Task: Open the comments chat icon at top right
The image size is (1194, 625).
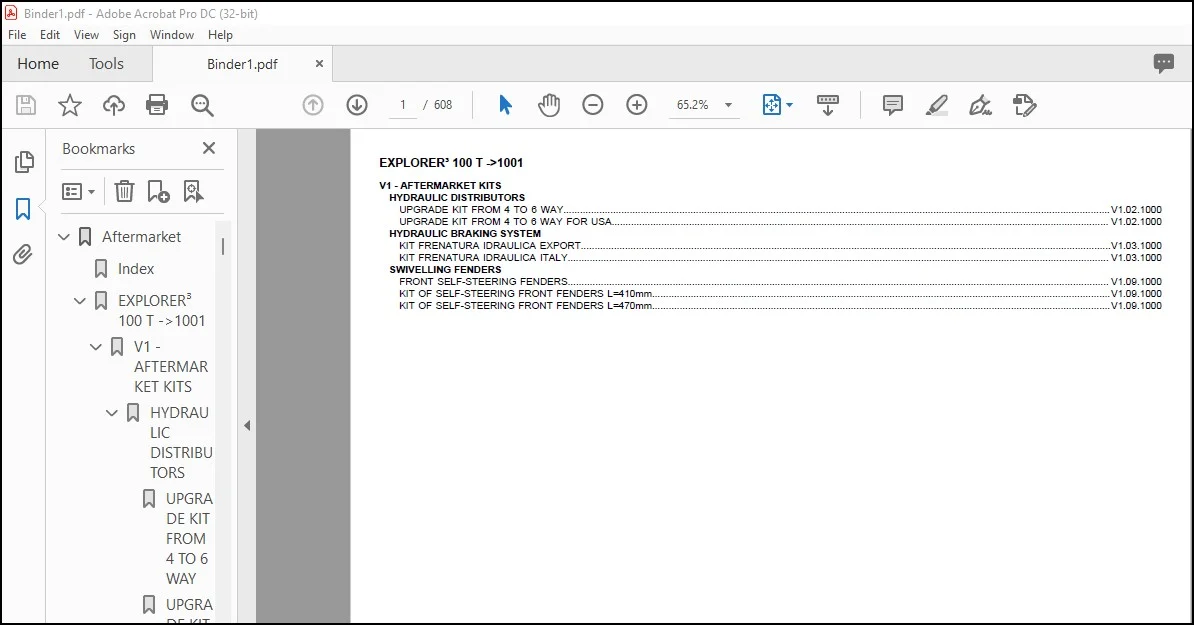Action: tap(1164, 63)
